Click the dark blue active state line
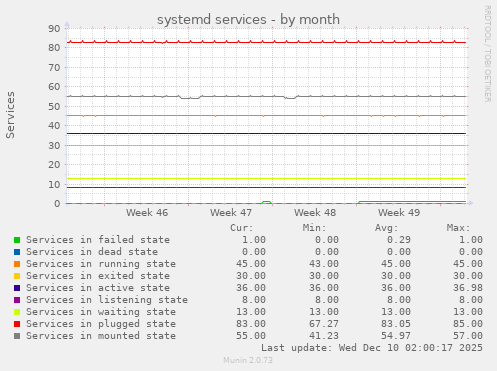This screenshot has height=371, width=497. [267, 133]
